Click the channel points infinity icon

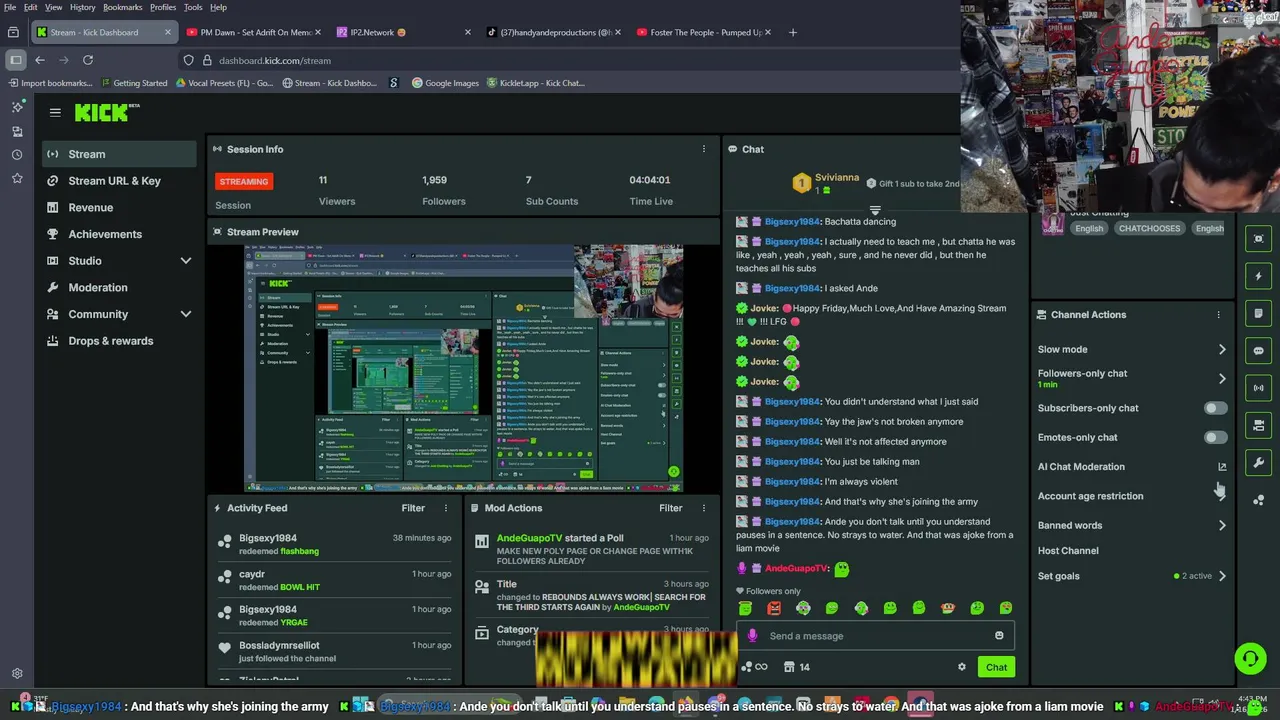click(755, 667)
